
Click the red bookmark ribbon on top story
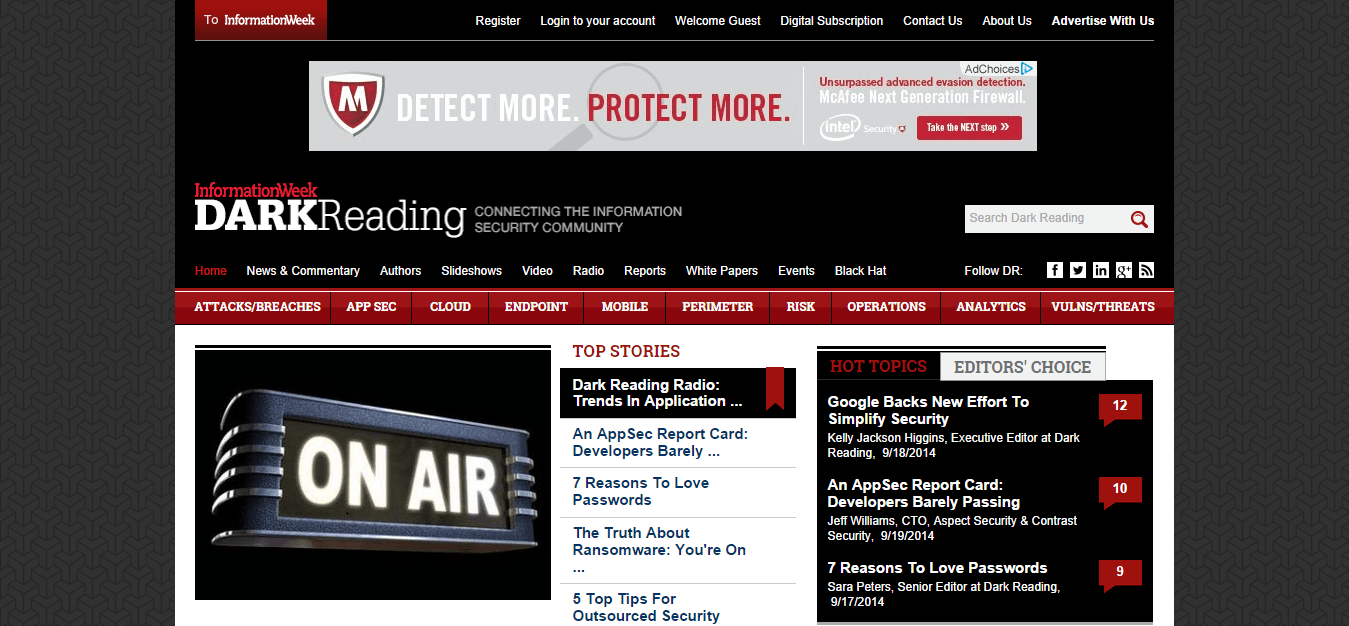click(775, 388)
